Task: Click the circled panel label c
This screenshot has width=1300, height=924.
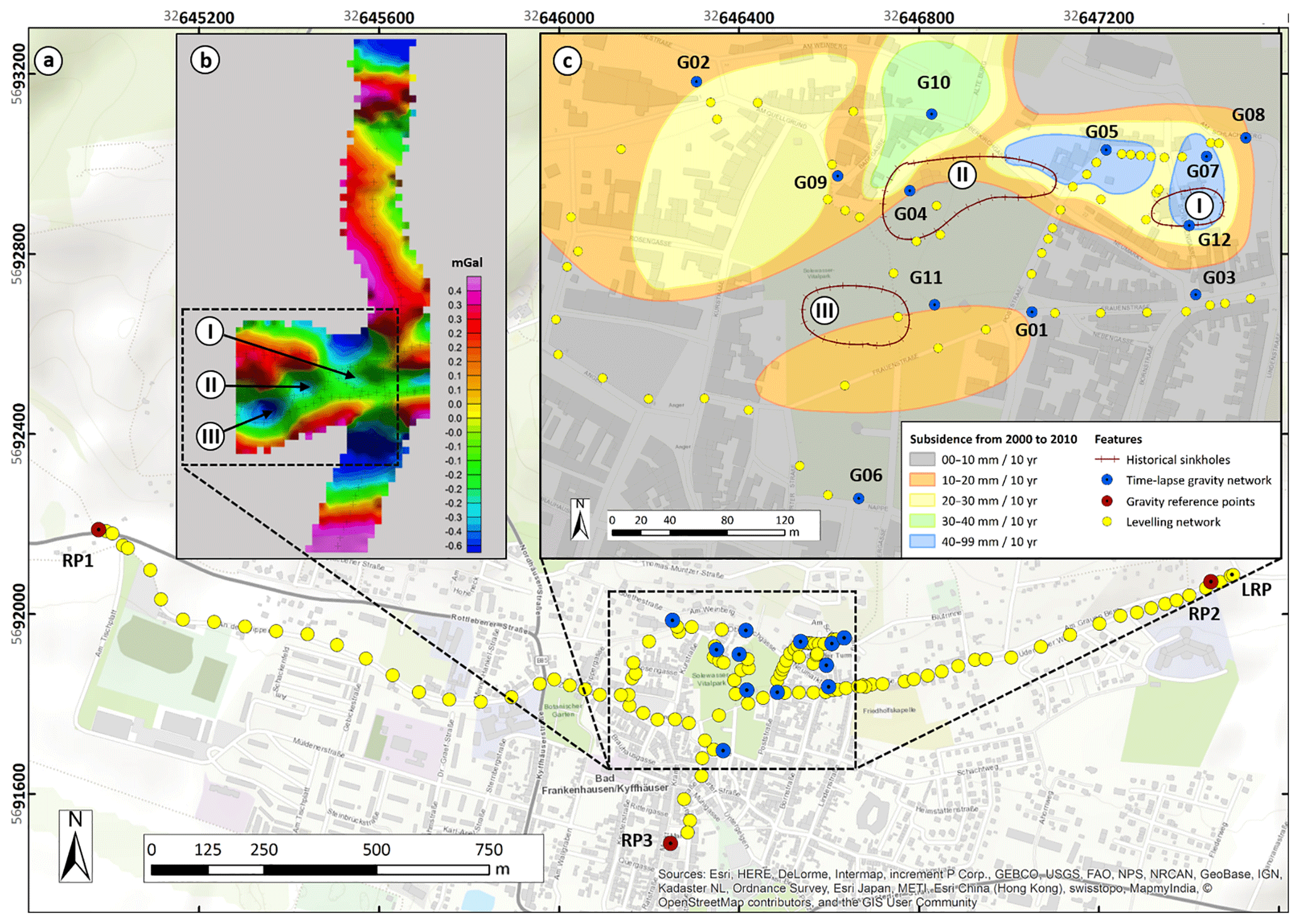Action: click(x=567, y=62)
